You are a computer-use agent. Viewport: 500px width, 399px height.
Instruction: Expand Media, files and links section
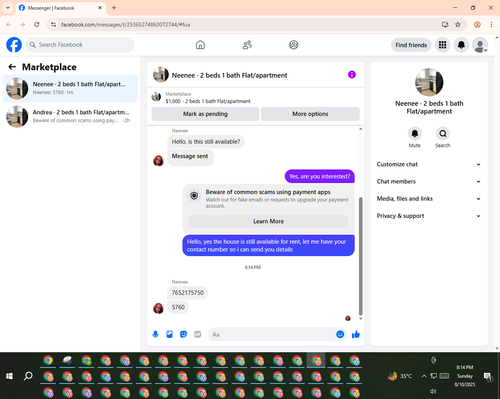429,199
